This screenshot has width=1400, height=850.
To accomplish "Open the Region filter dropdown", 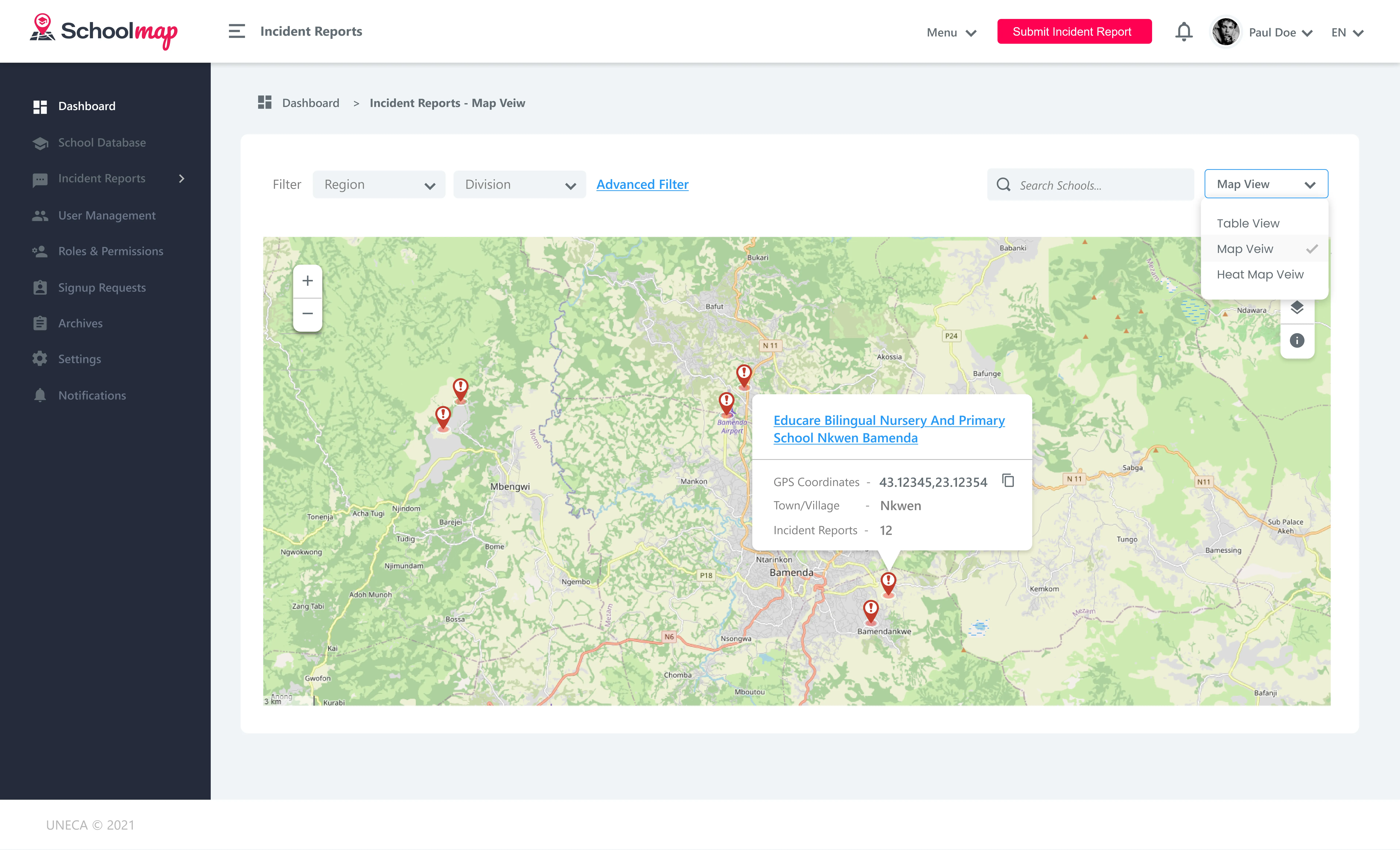I will coord(379,185).
